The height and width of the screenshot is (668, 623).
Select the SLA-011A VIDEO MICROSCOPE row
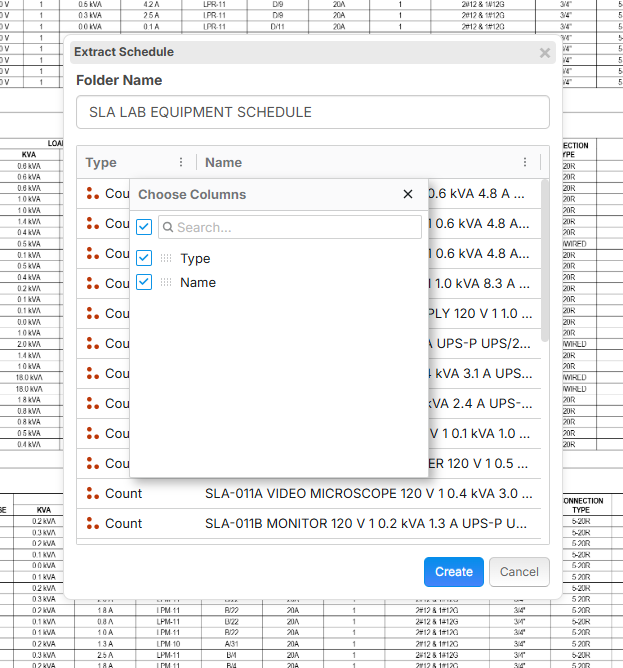coord(365,493)
